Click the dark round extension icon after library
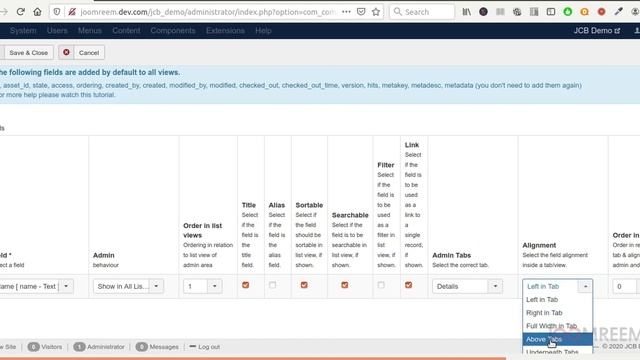 tap(483, 12)
